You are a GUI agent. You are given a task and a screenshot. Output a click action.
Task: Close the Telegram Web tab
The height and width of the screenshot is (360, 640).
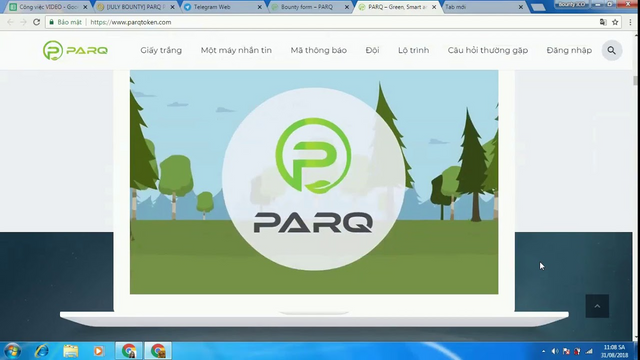[260, 7]
